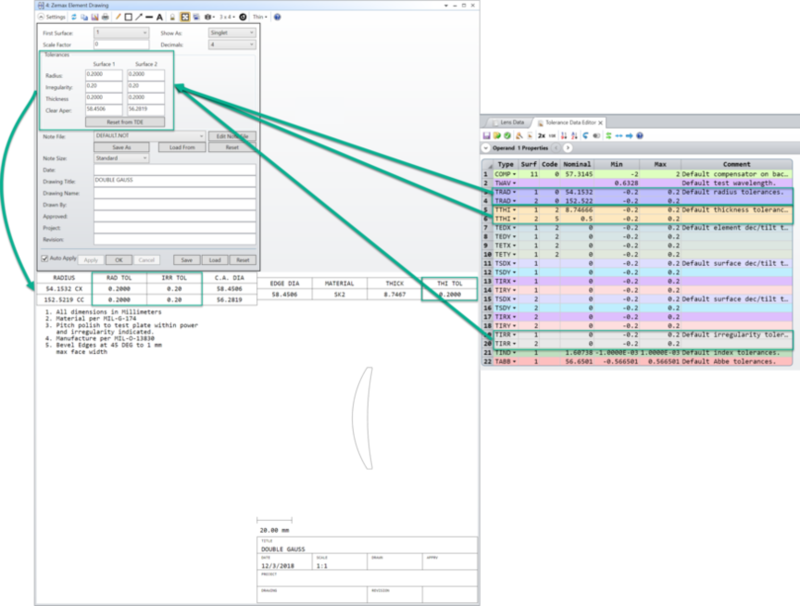800x606 pixels.
Task: Open help icon in drawing toolbar
Action: pyautogui.click(x=277, y=17)
